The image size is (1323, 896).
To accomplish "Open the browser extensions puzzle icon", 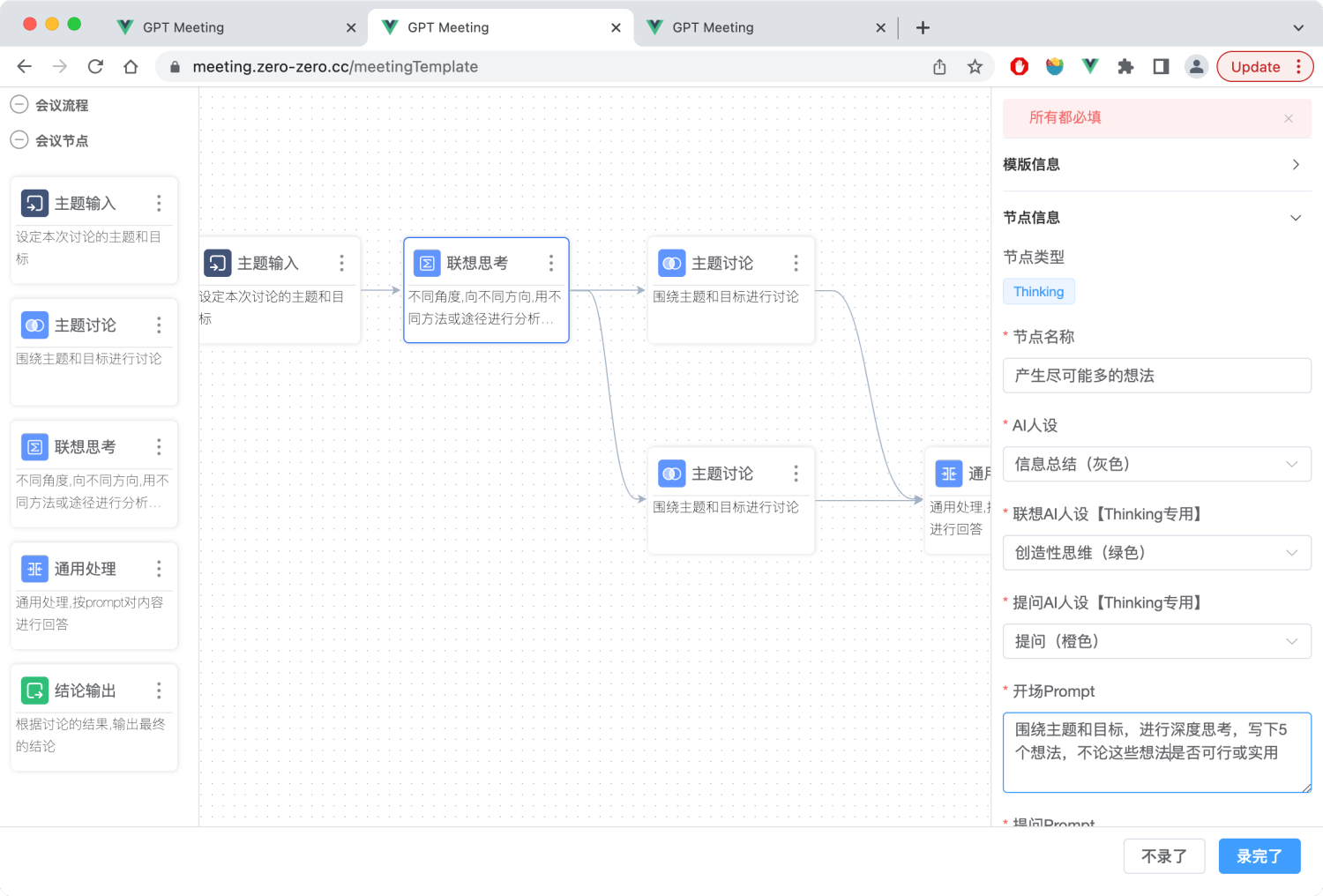I will point(1125,66).
